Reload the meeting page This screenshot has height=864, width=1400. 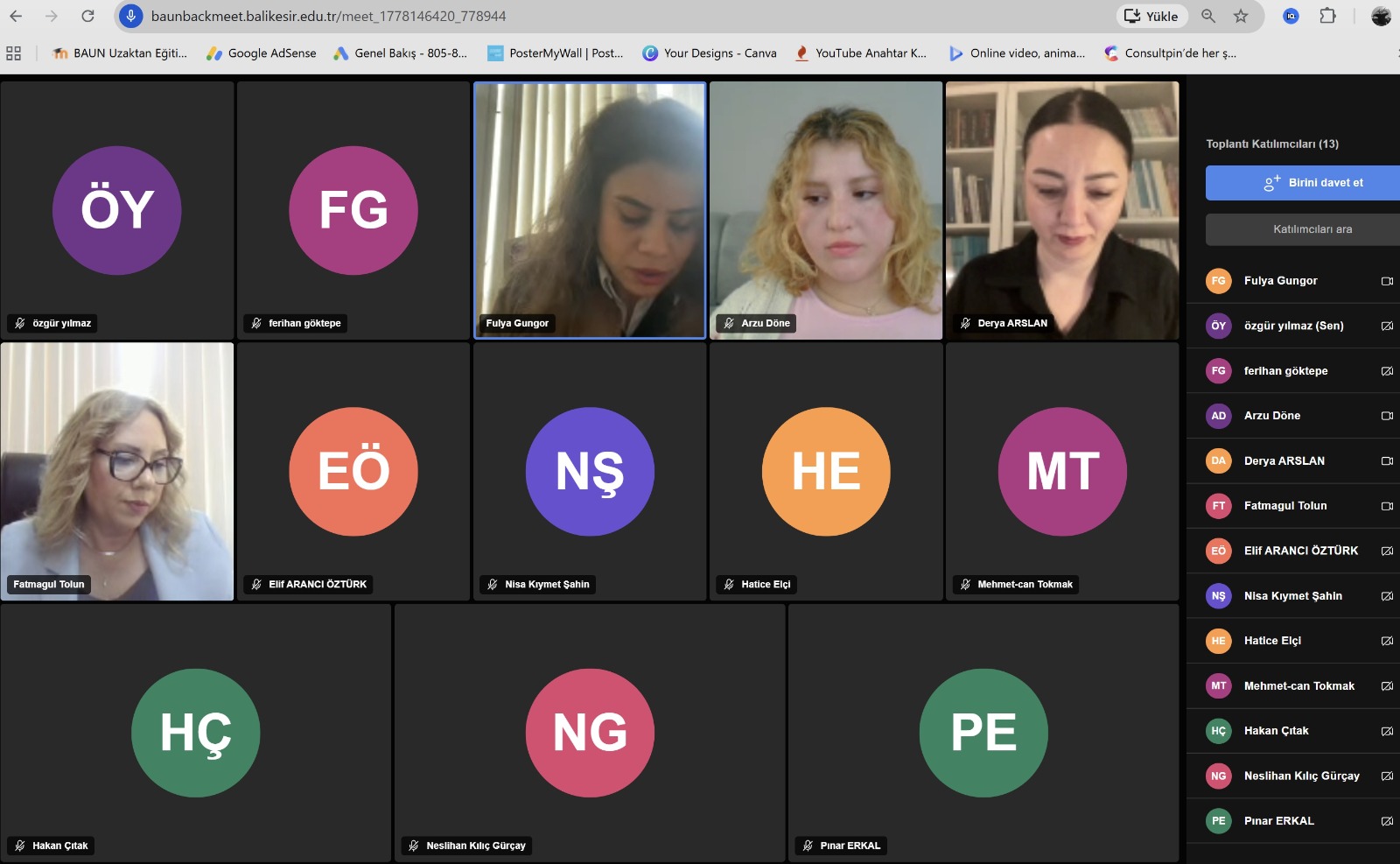tap(87, 16)
